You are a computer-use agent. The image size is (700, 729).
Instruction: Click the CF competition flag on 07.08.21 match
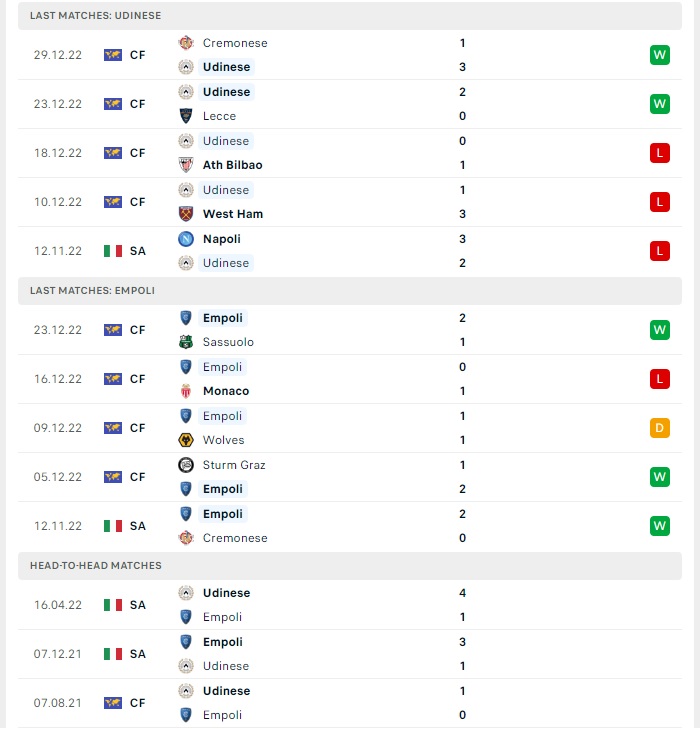113,703
